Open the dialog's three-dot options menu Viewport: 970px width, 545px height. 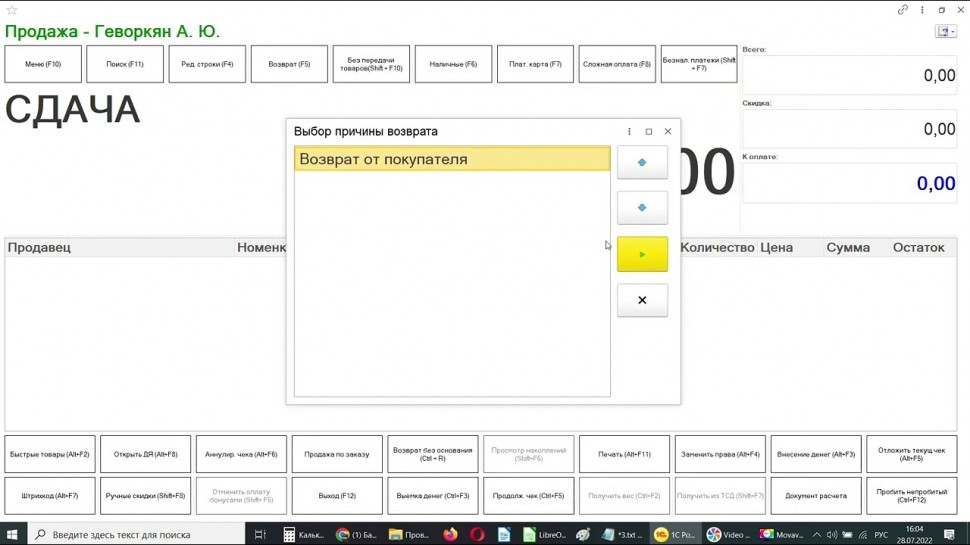[629, 132]
